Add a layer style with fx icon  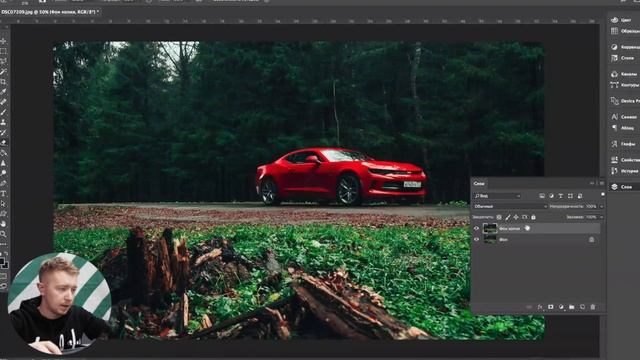pos(540,307)
